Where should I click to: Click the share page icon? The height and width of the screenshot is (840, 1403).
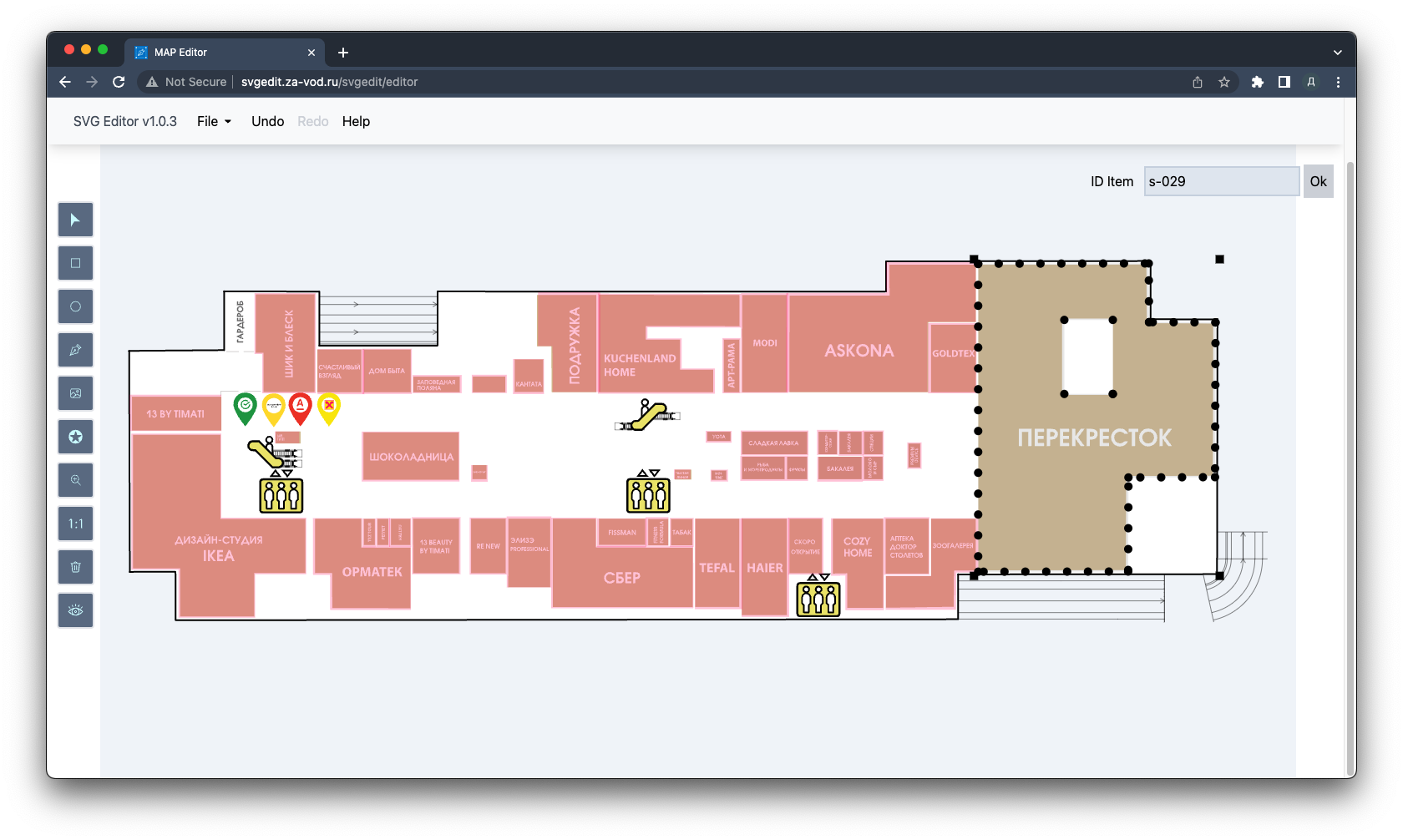[1198, 82]
